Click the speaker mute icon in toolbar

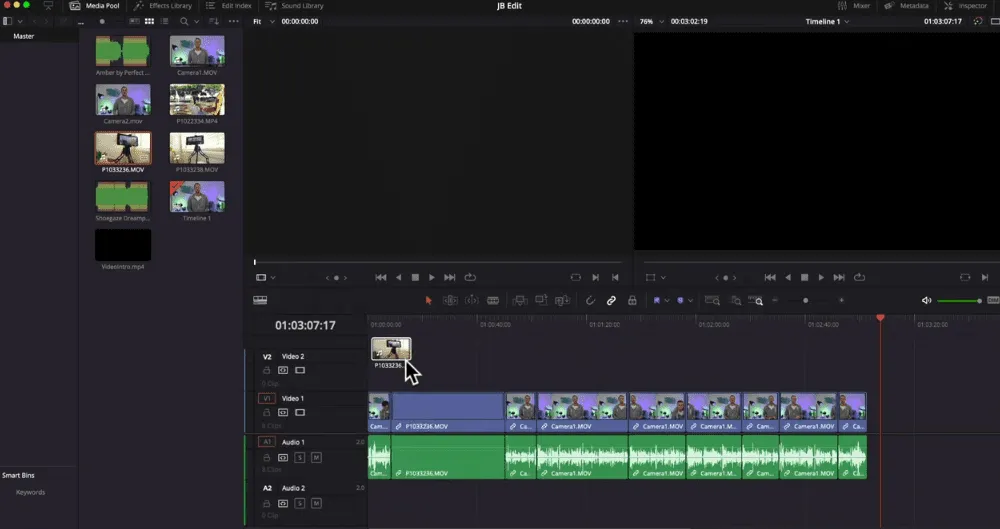pos(926,300)
